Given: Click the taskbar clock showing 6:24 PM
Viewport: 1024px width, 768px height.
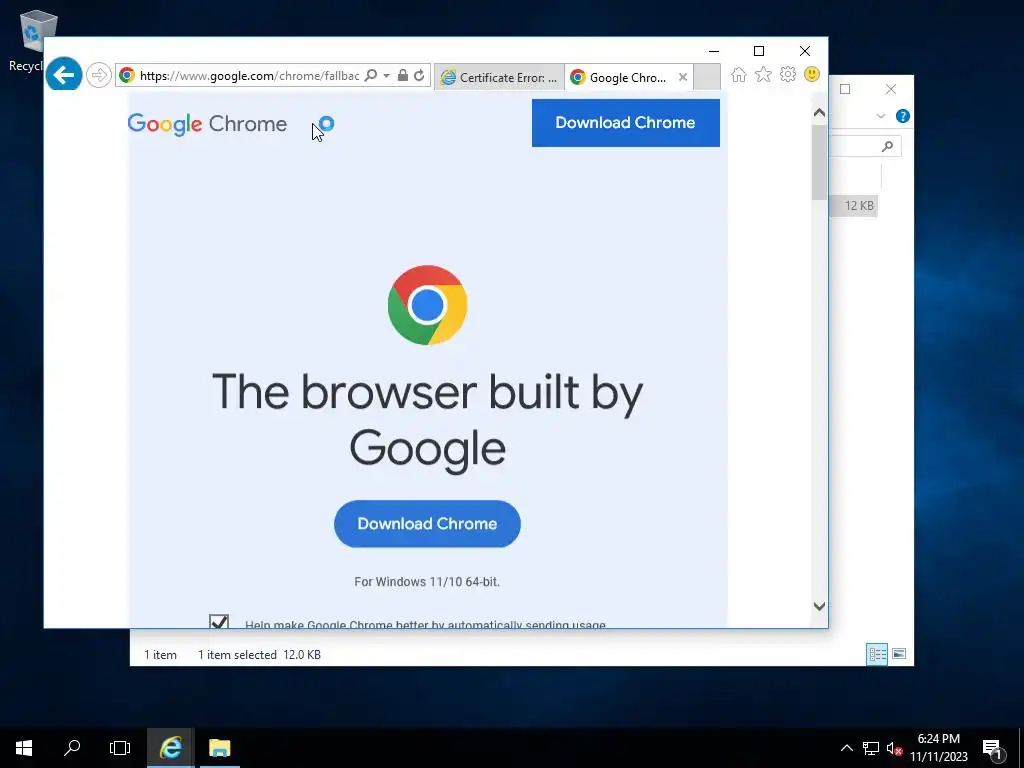Looking at the screenshot, I should (x=938, y=748).
